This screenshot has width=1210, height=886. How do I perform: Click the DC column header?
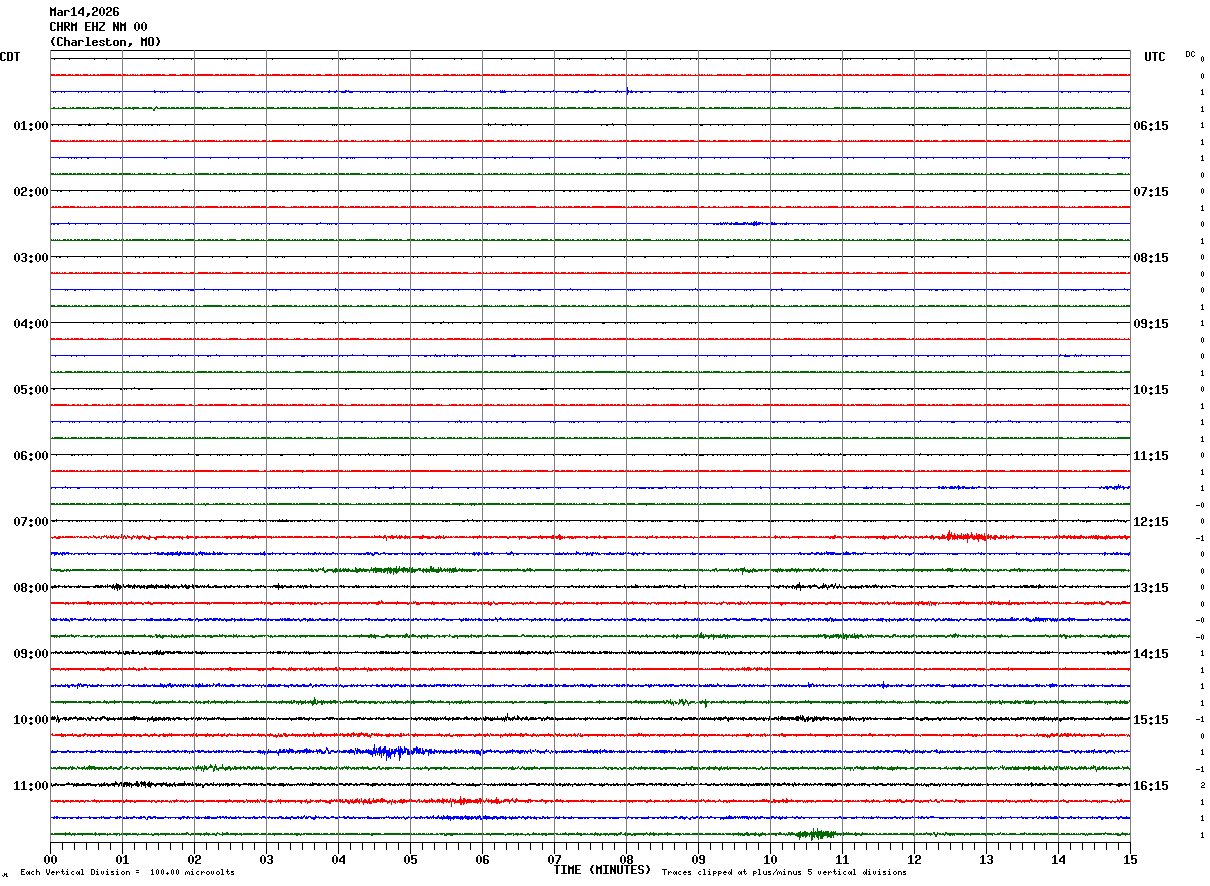click(x=1190, y=54)
